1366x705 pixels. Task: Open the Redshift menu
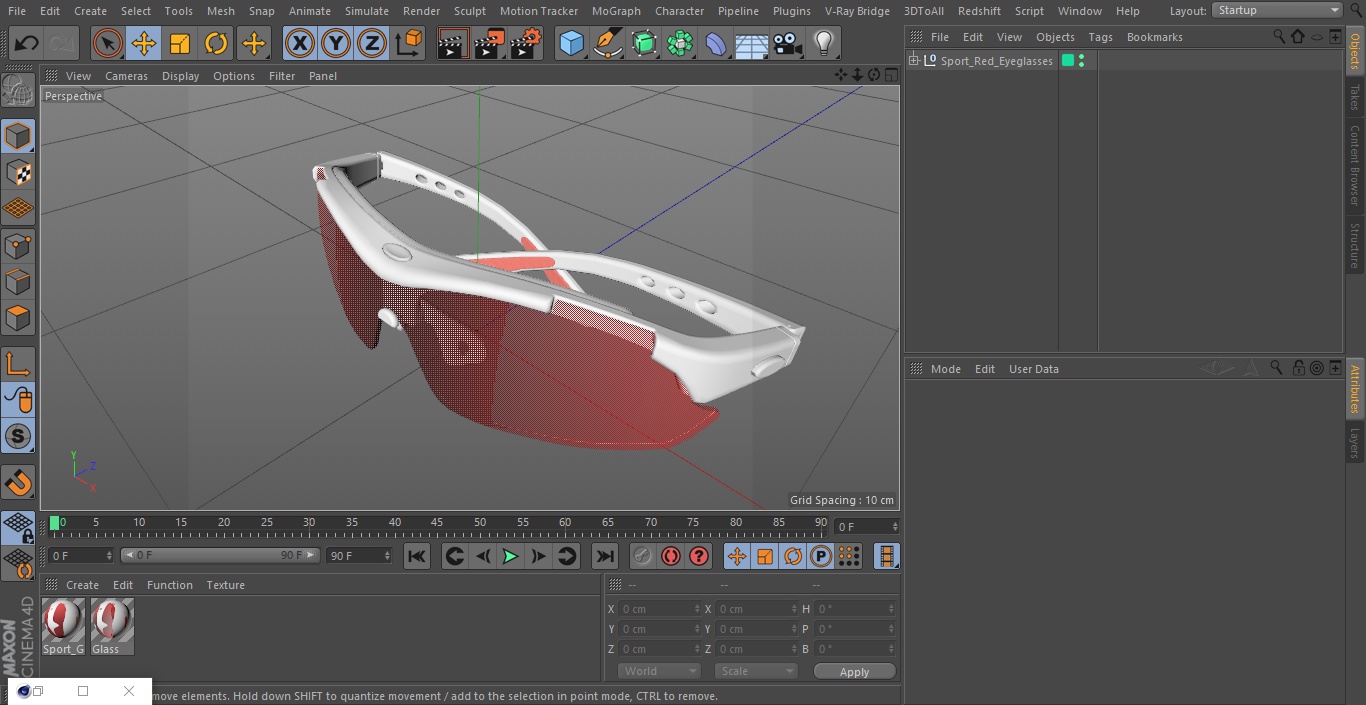(979, 11)
